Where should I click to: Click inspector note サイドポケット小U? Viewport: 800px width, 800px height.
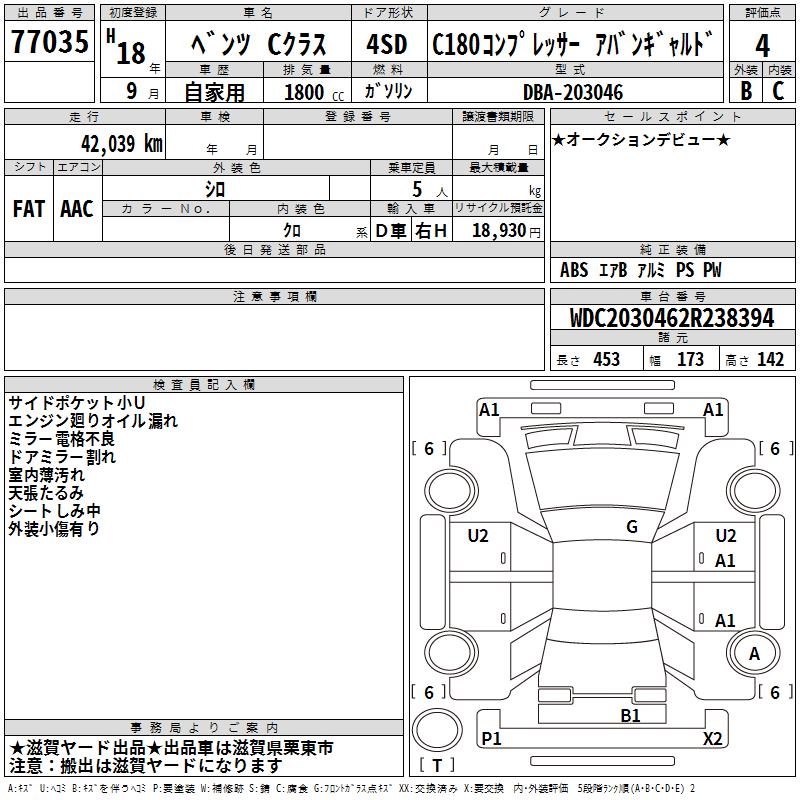pos(77,403)
